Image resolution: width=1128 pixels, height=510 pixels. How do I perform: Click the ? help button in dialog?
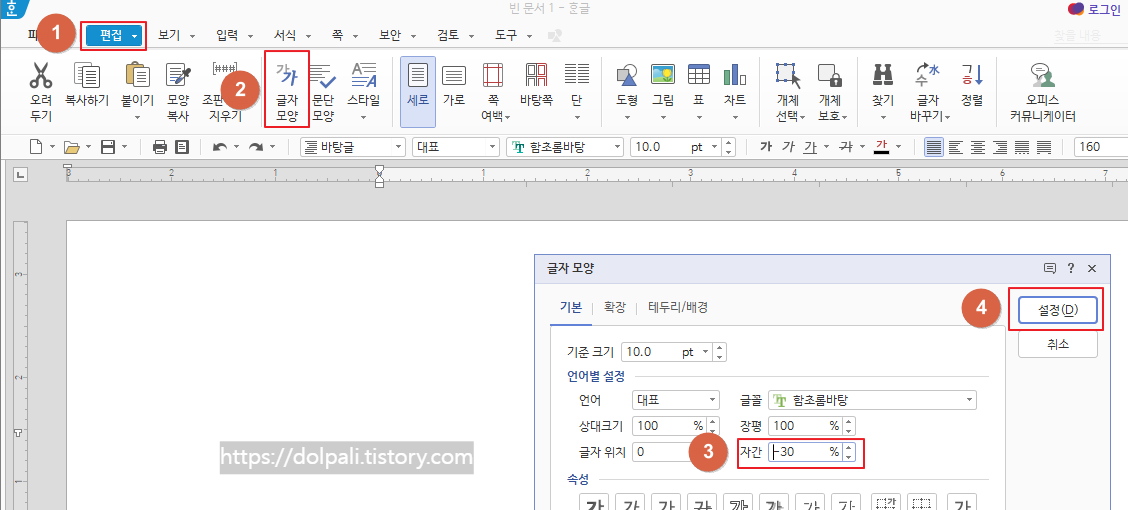click(1071, 268)
